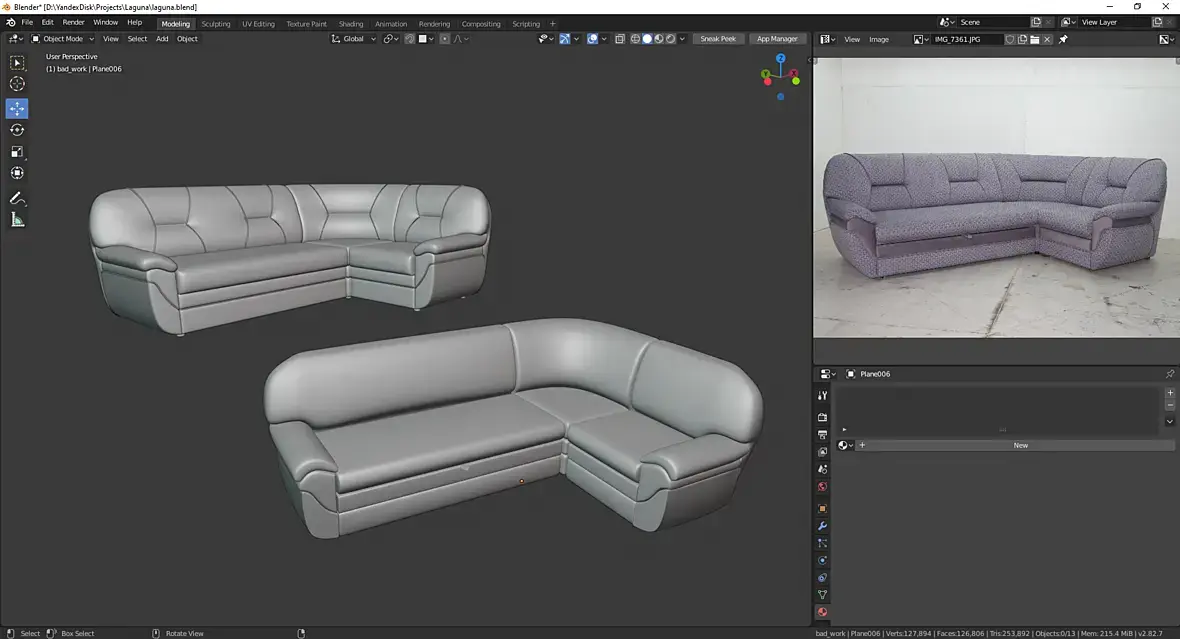The image size is (1180, 639).
Task: Enable proportional editing toggle
Action: point(445,39)
